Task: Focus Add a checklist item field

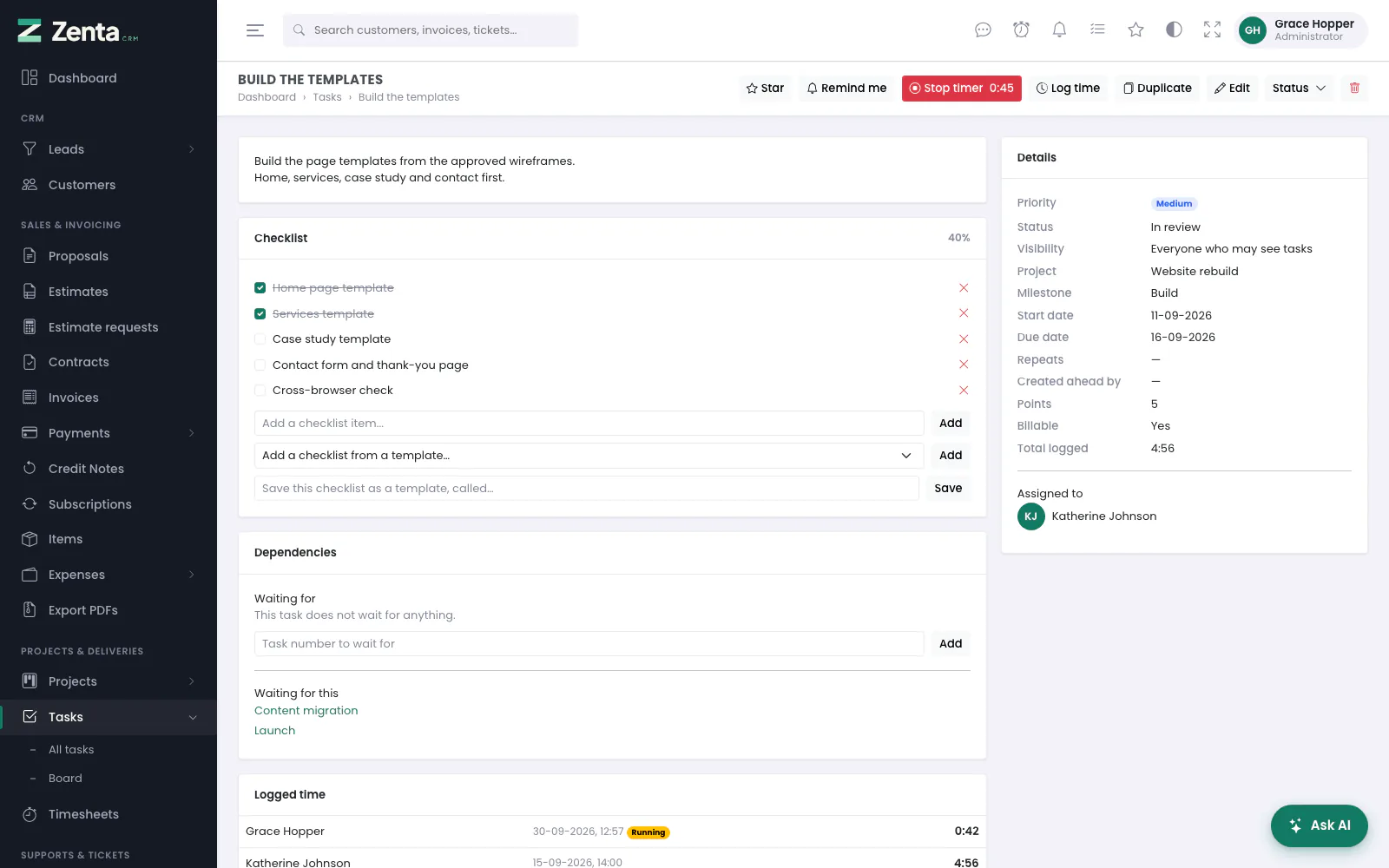Action: coord(589,424)
